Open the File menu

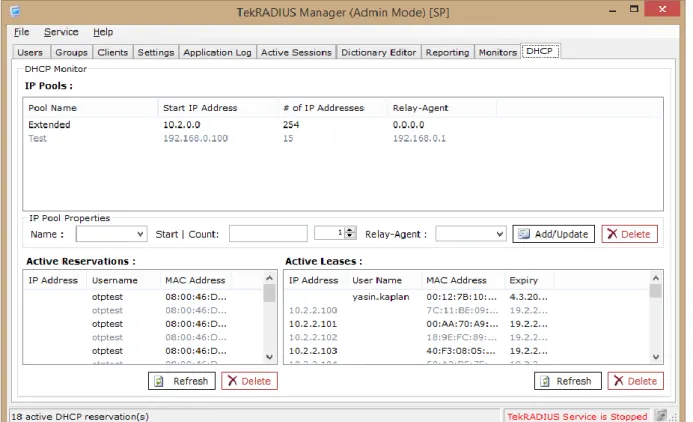[x=22, y=32]
